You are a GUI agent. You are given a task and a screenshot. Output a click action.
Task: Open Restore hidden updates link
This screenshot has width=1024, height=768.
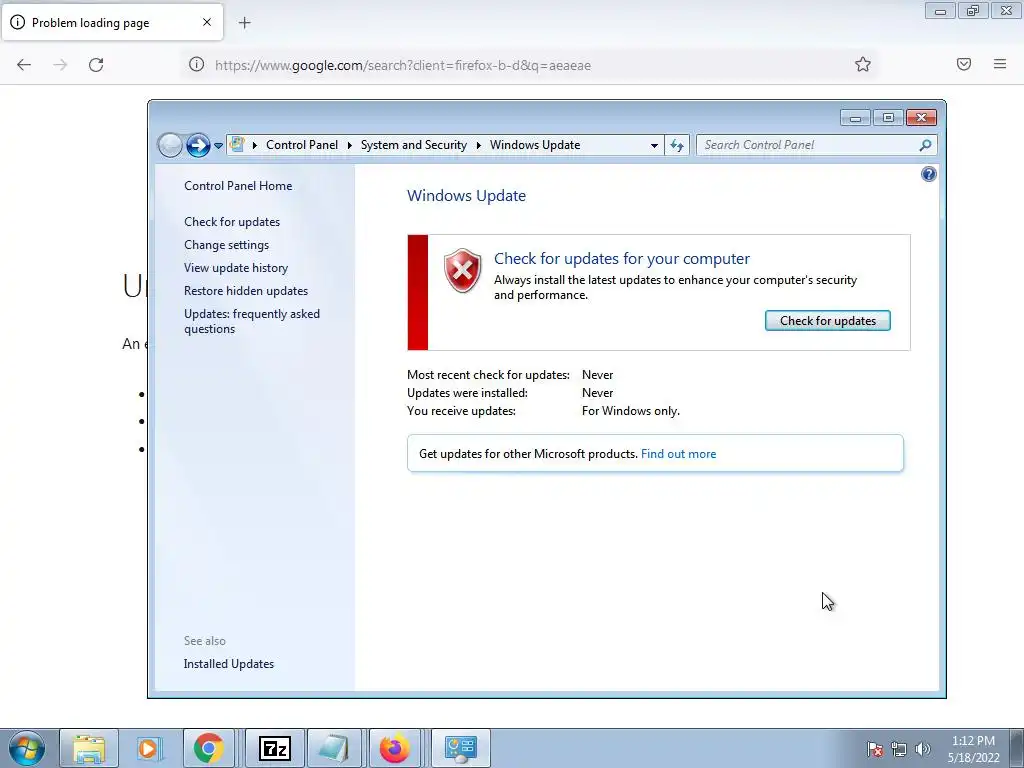coord(246,291)
